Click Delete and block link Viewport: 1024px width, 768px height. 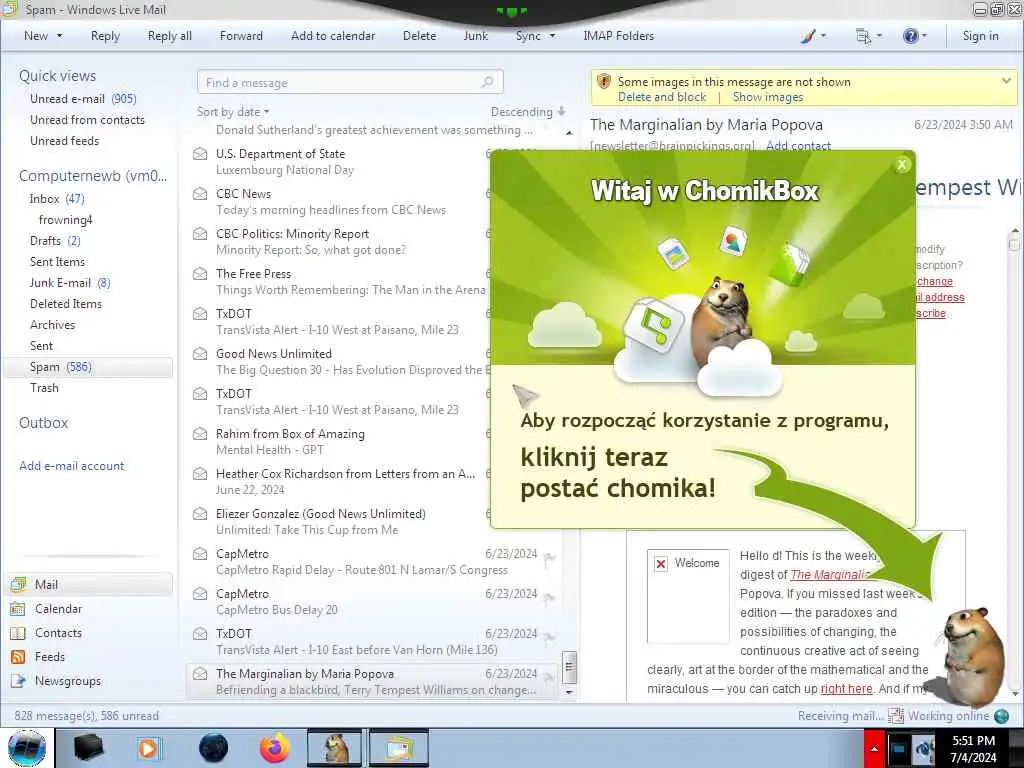662,97
